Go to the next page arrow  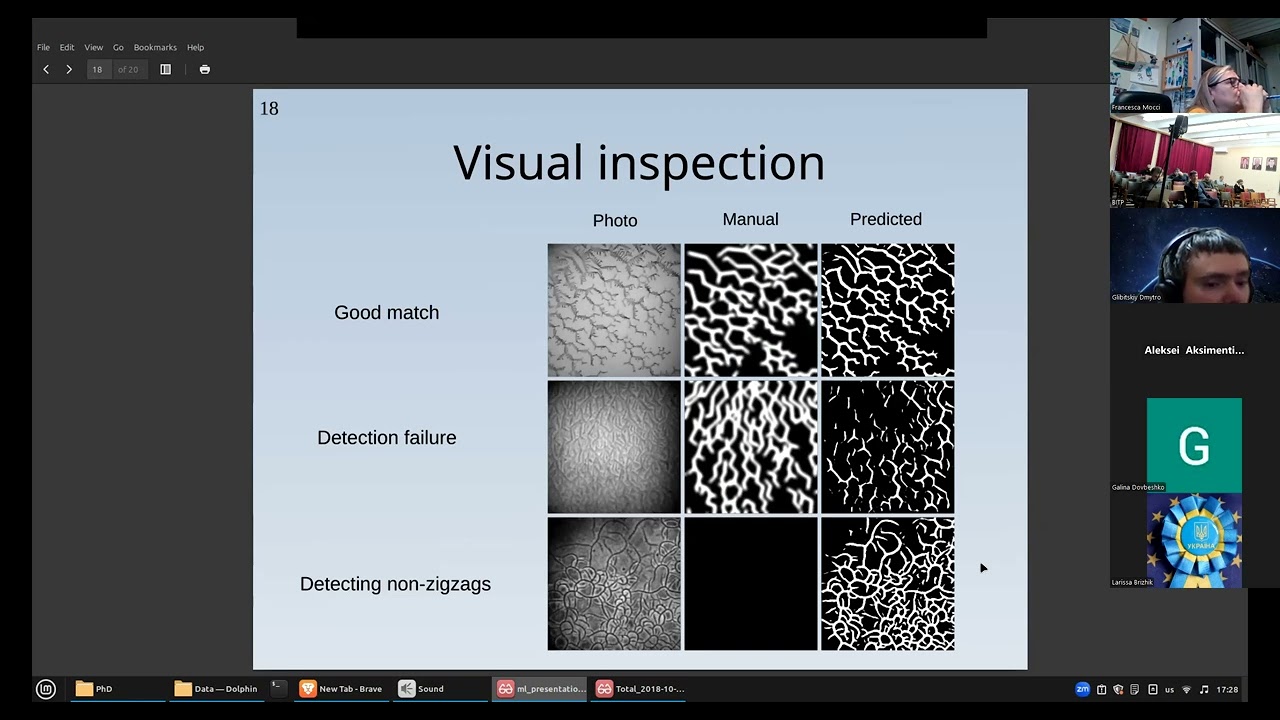pyautogui.click(x=69, y=69)
